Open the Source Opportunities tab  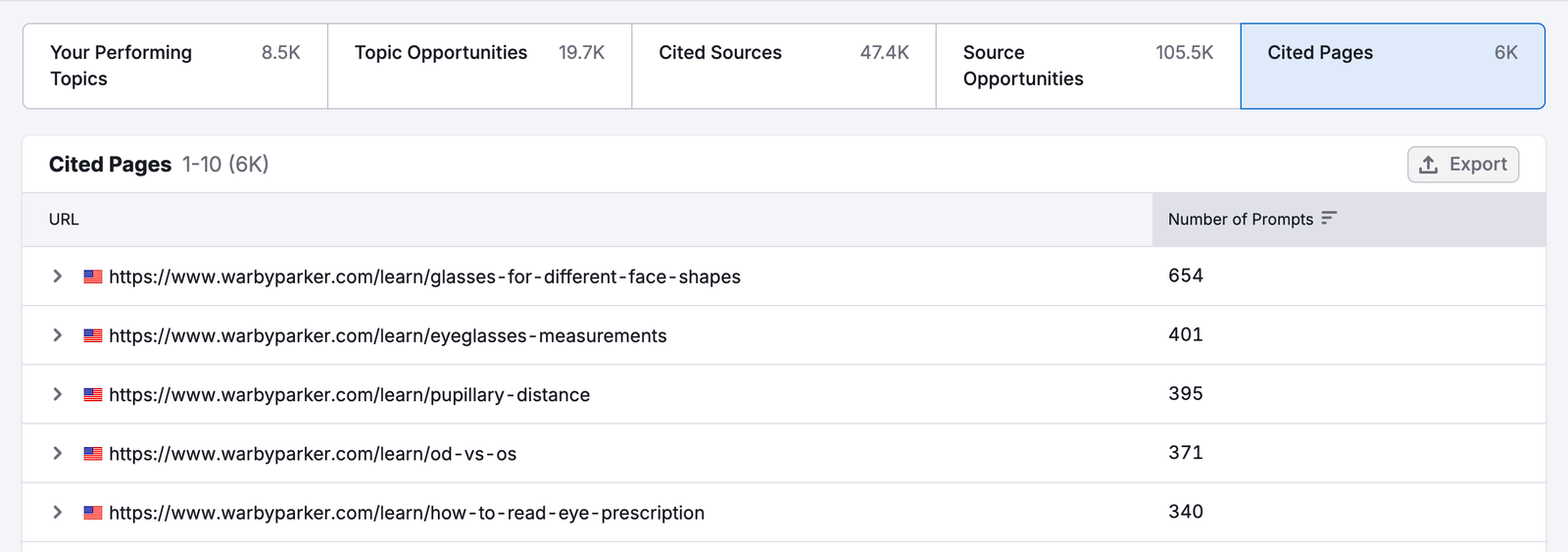point(1087,66)
